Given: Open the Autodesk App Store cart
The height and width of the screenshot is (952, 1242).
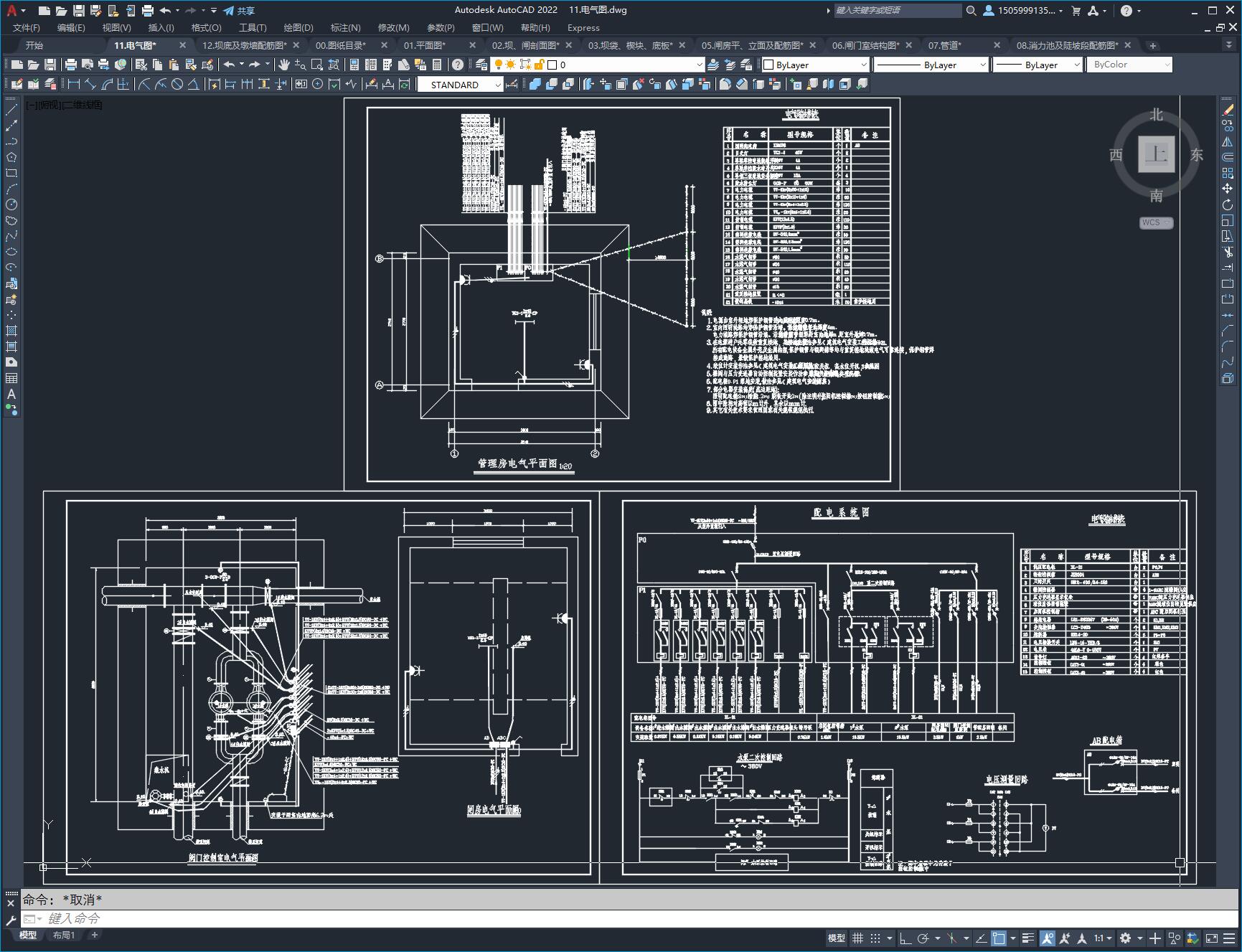Looking at the screenshot, I should coord(1076,11).
